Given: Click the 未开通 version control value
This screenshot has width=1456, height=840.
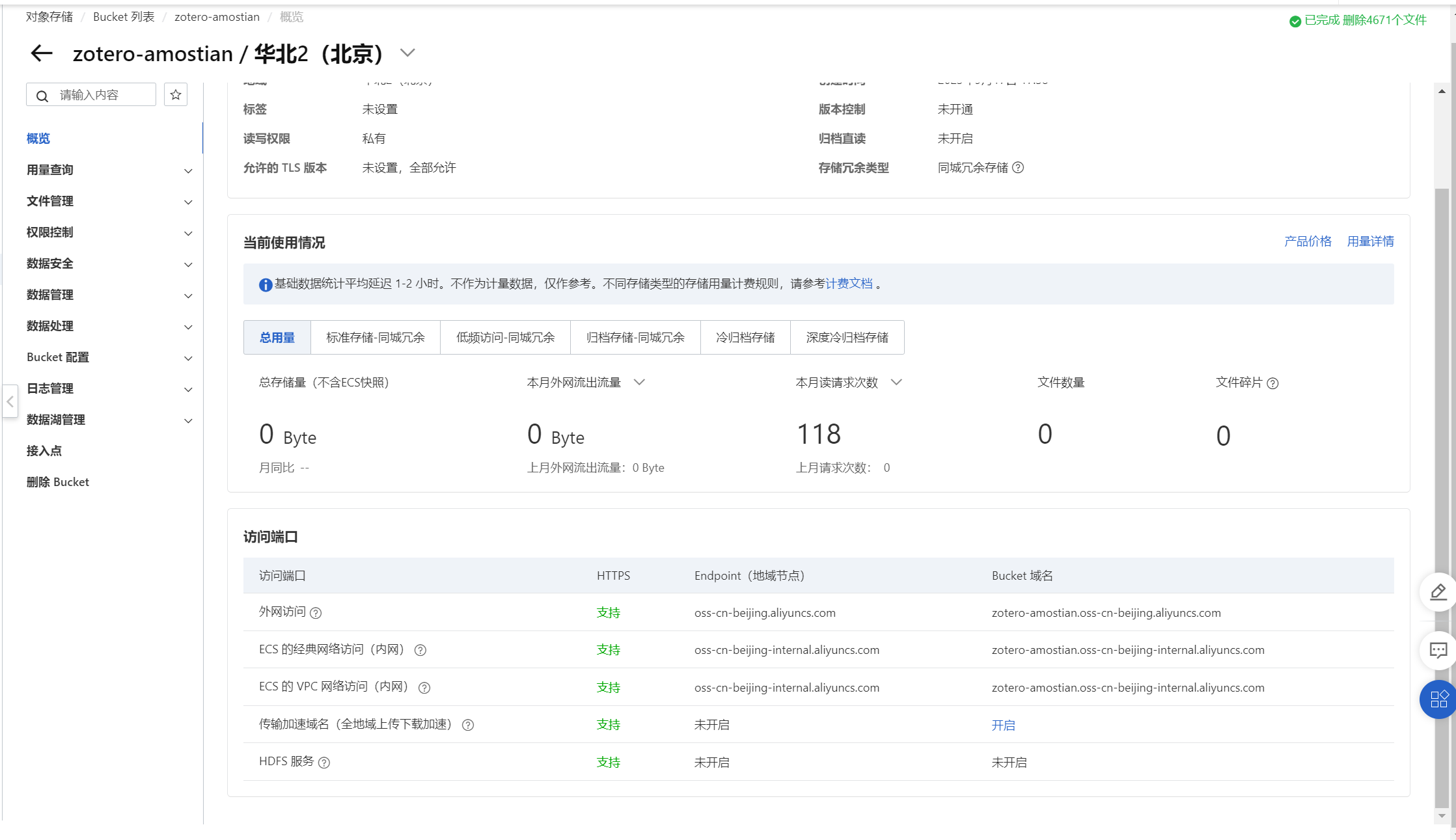Looking at the screenshot, I should tap(955, 109).
